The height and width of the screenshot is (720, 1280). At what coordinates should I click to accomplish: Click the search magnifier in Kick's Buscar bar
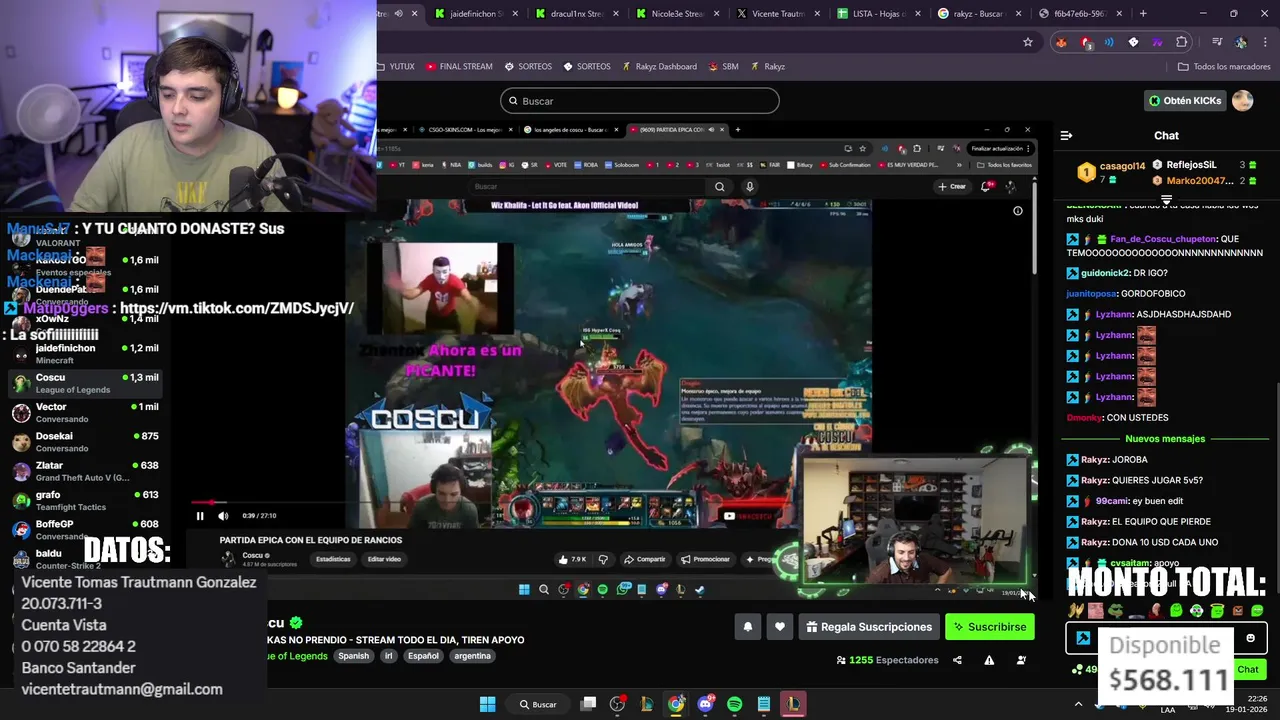click(x=513, y=101)
